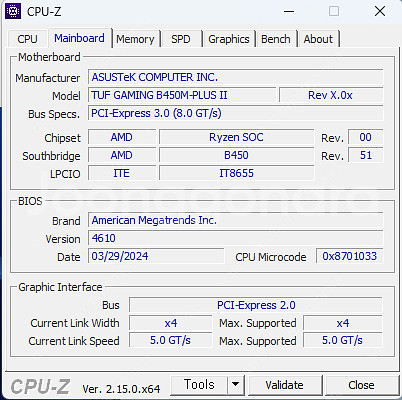
Task: Minimize the CPU-Z window
Action: point(289,11)
